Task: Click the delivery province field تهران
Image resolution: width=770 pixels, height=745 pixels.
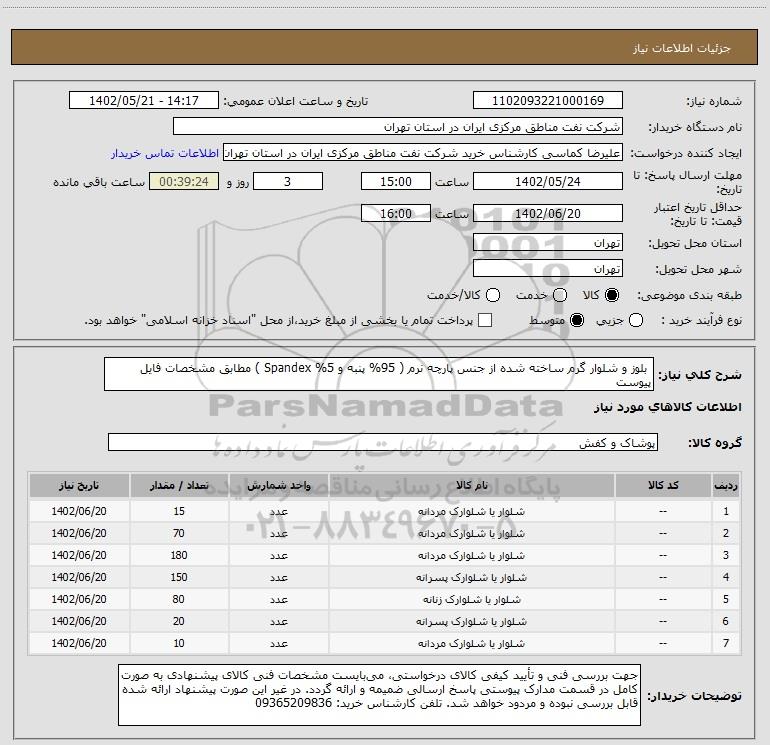Action: pos(548,243)
